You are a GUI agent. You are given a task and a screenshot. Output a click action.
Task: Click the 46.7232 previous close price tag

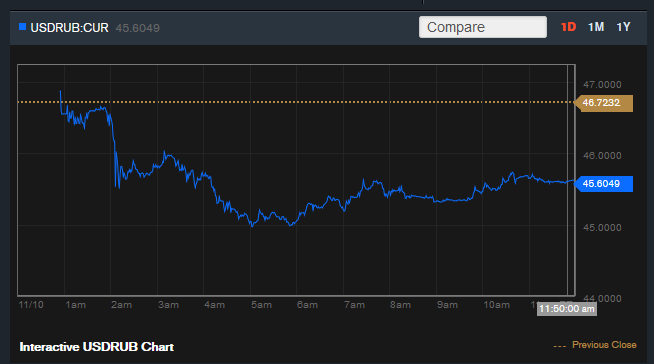click(x=604, y=103)
